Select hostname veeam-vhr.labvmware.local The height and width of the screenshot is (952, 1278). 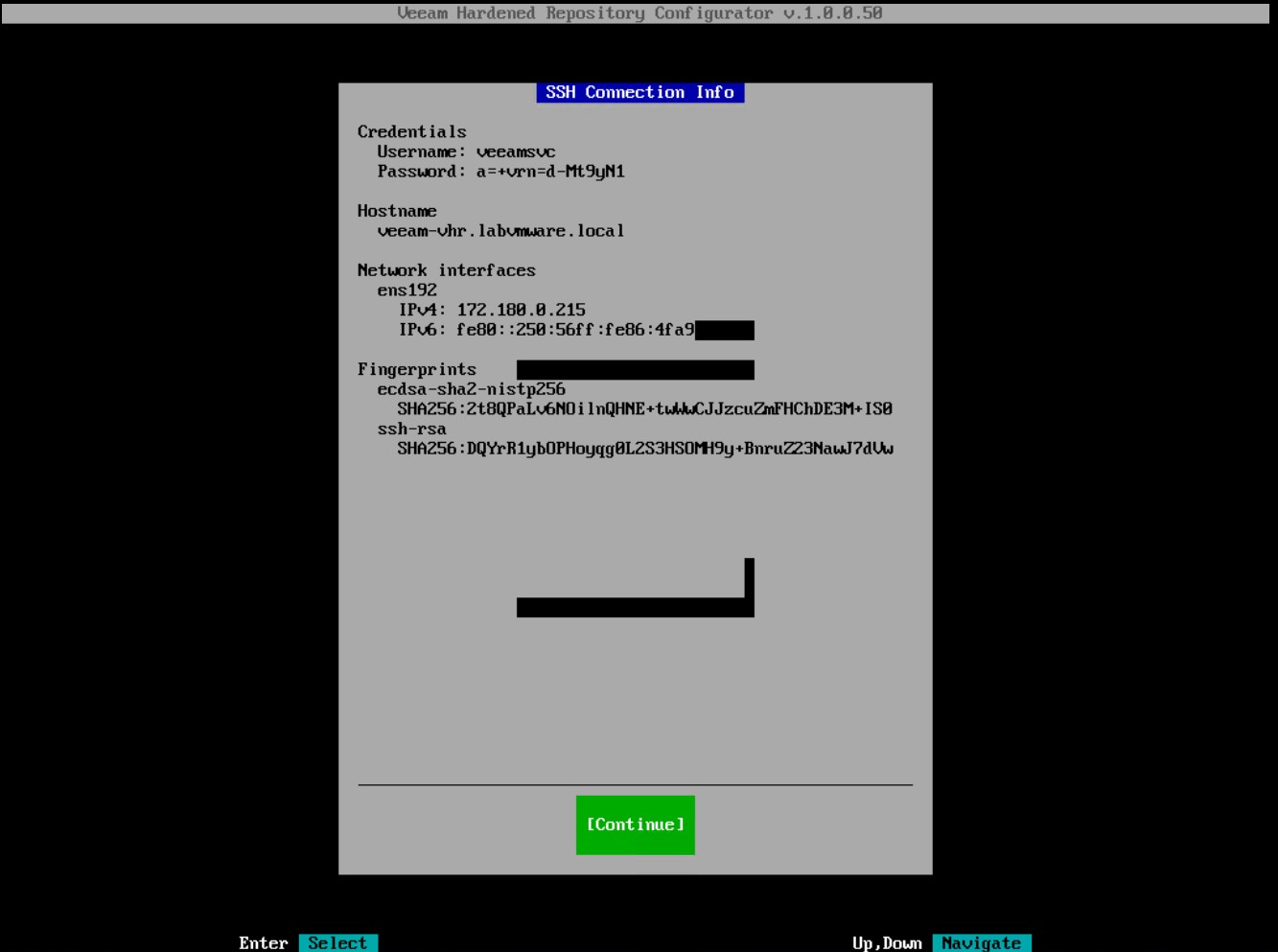pos(500,231)
